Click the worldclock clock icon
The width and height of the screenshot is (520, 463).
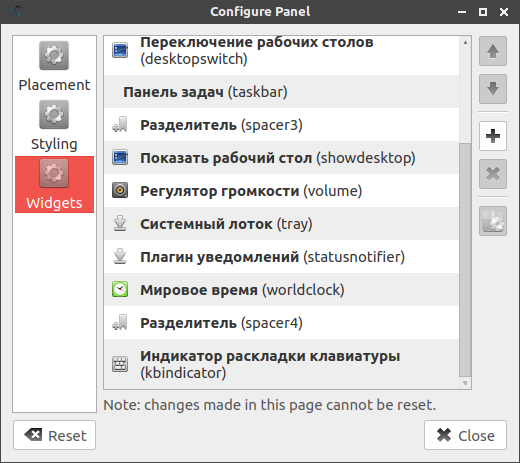tap(120, 290)
